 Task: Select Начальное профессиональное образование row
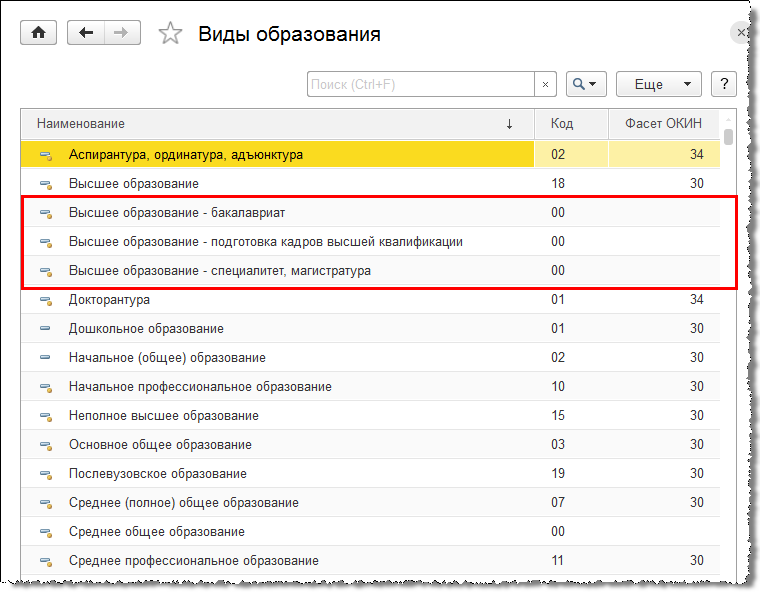tap(371, 386)
